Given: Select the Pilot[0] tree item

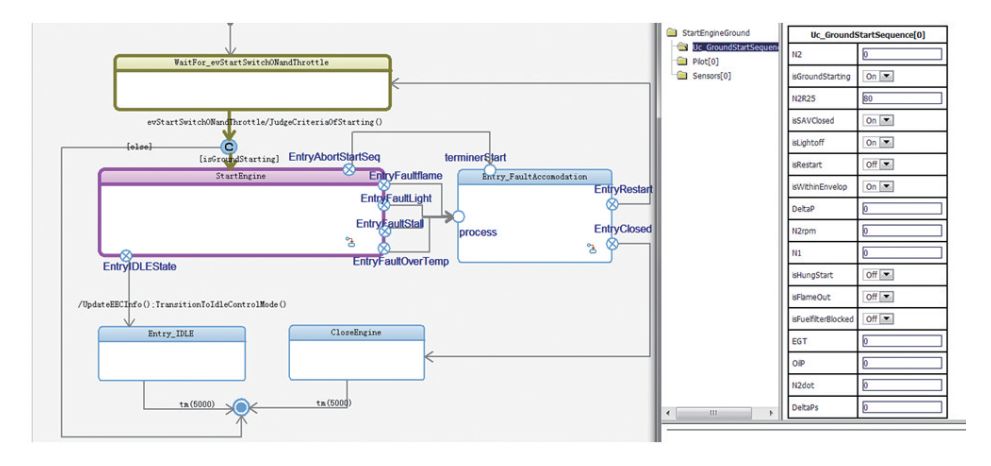Looking at the screenshot, I should click(x=705, y=61).
